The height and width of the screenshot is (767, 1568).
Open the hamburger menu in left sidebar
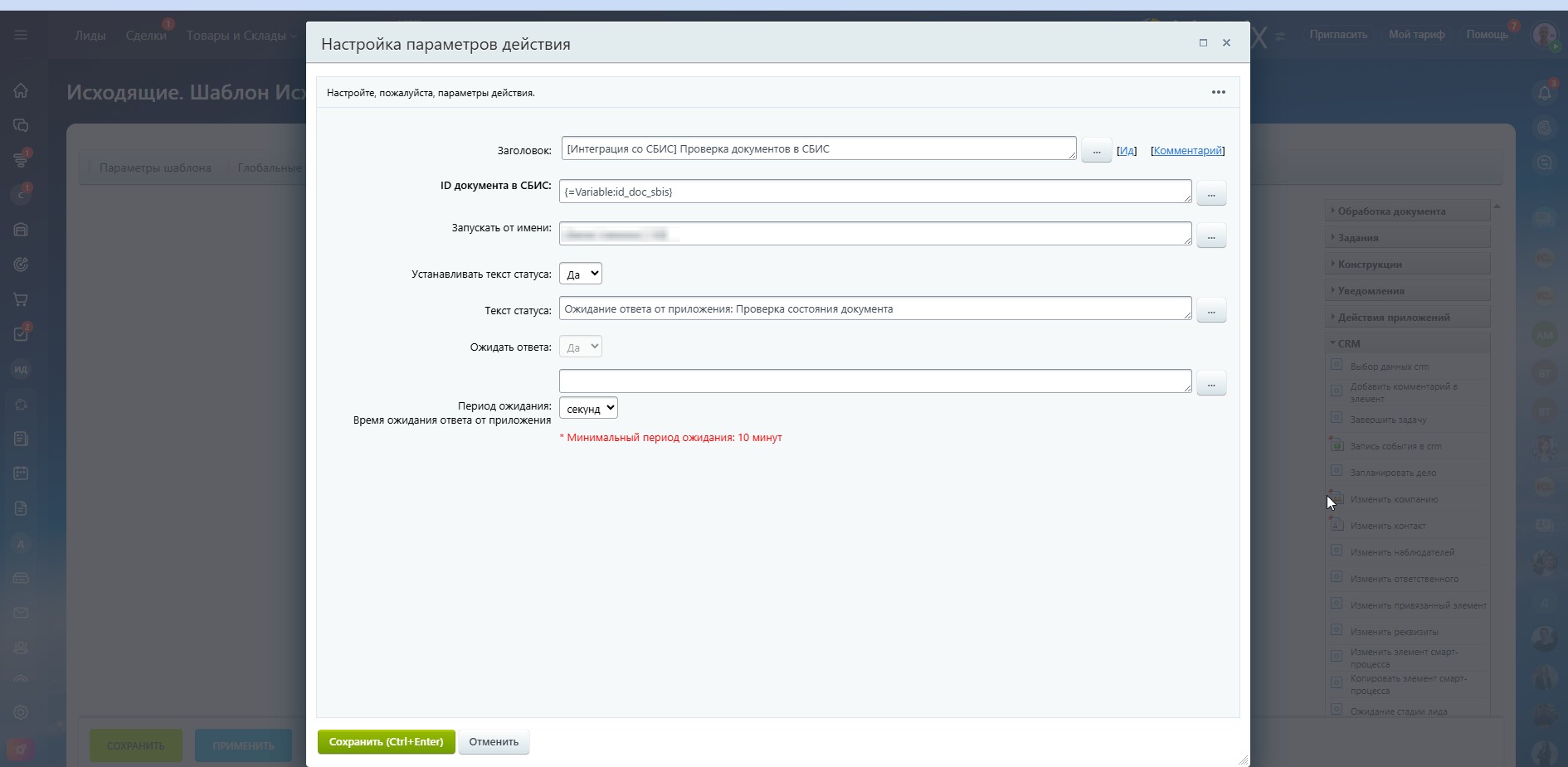click(x=21, y=35)
